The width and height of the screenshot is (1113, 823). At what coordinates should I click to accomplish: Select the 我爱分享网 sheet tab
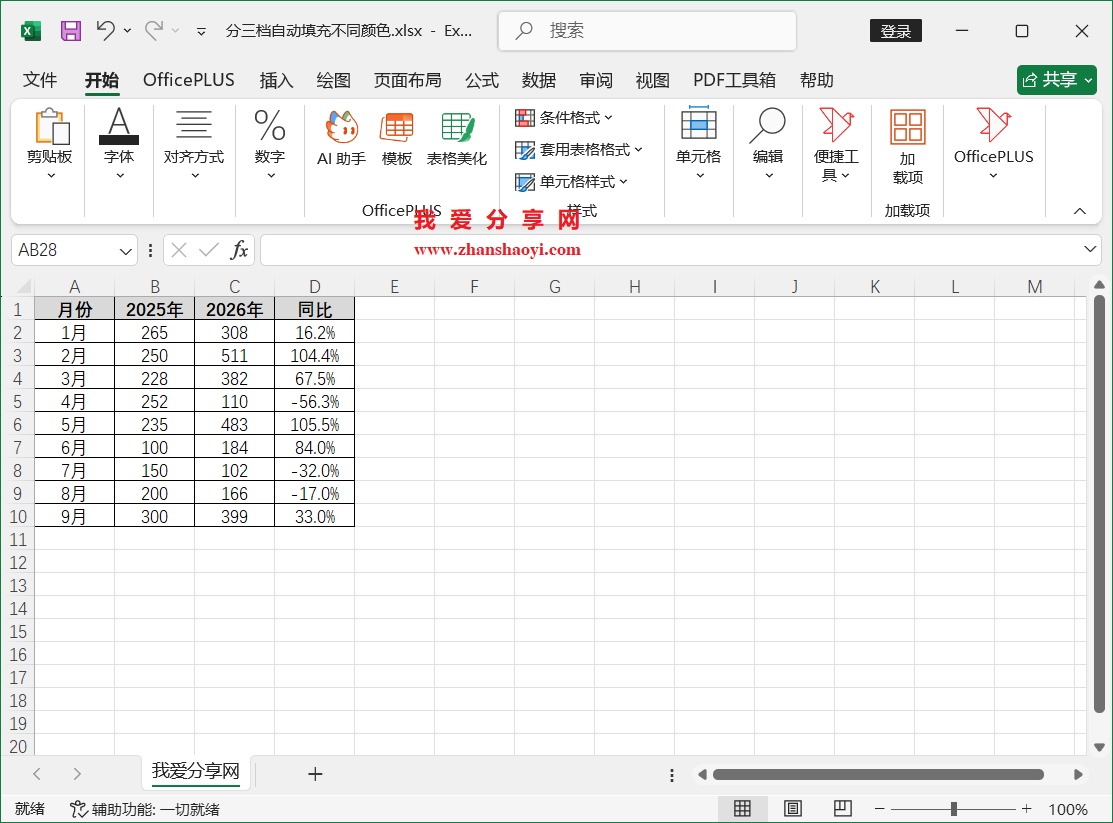click(196, 771)
